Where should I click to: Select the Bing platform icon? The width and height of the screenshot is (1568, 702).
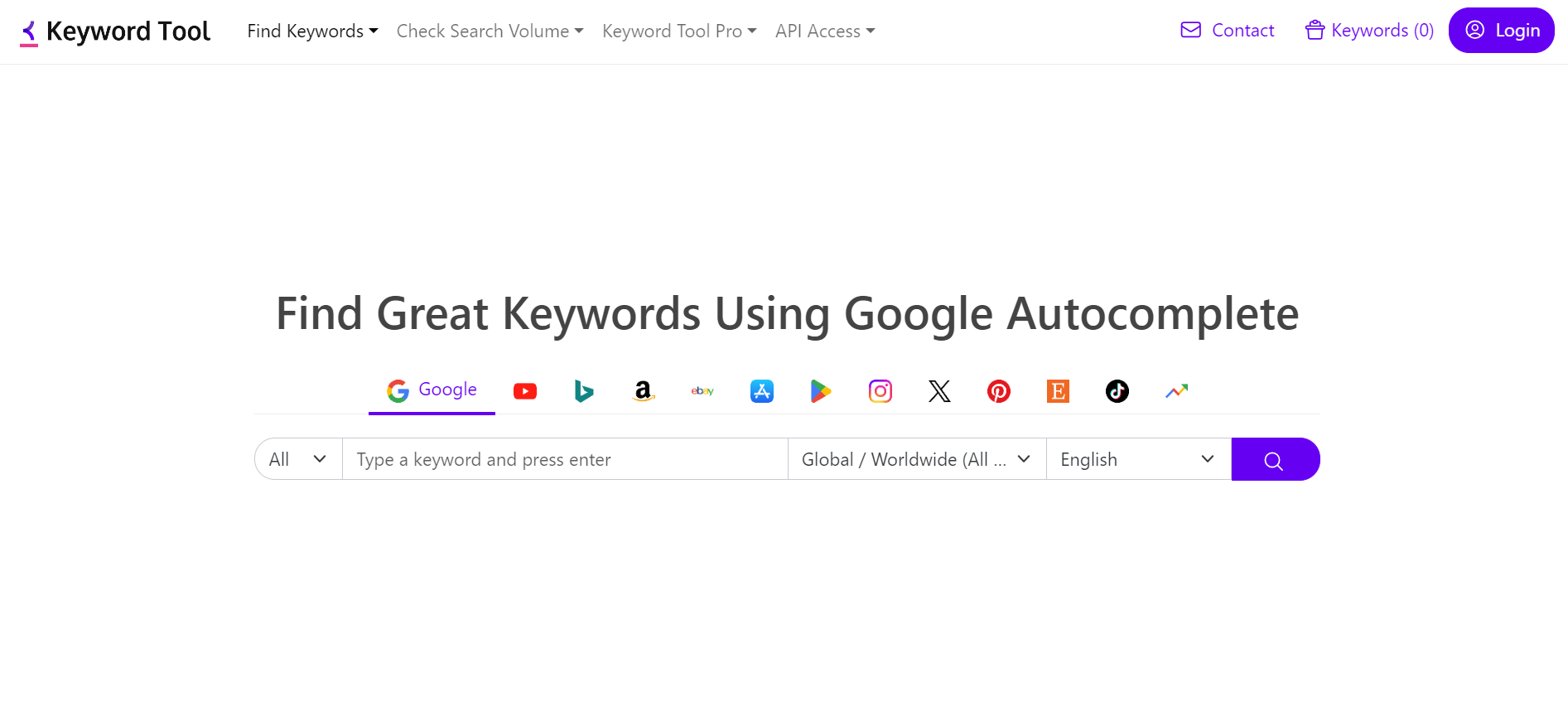584,390
